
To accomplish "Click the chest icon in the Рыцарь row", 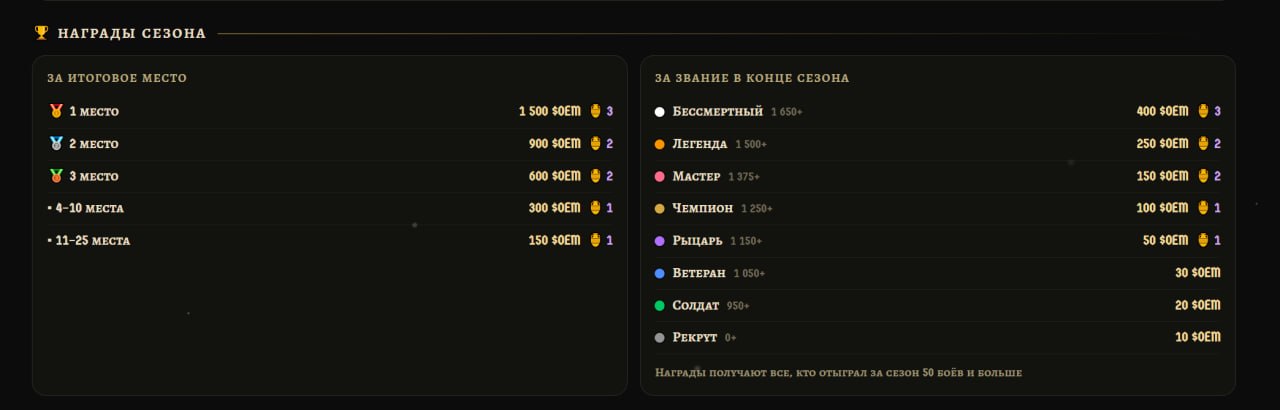I will click(1203, 240).
